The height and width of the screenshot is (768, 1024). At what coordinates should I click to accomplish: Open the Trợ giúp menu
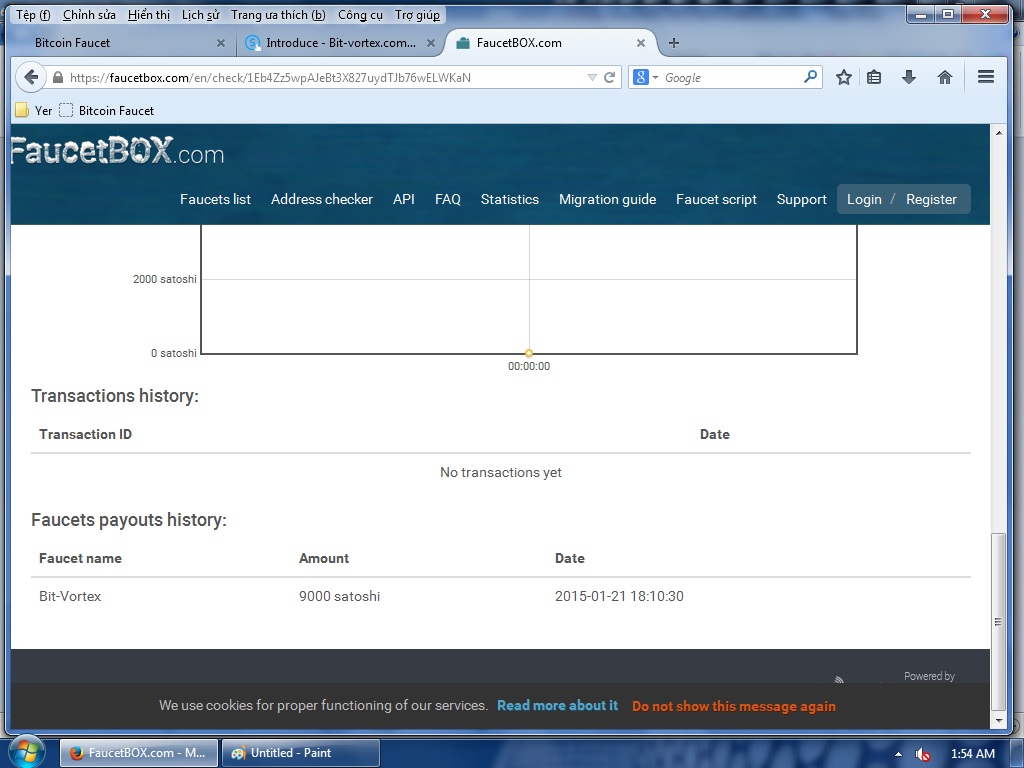[x=417, y=14]
